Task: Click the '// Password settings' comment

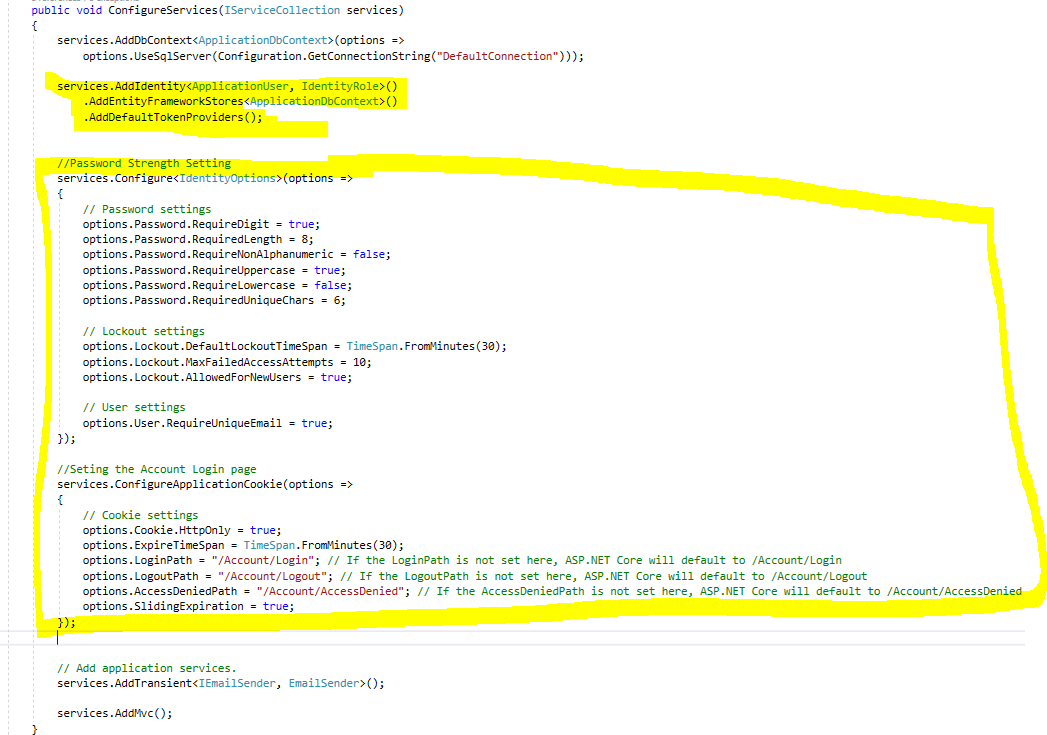Action: coord(147,210)
